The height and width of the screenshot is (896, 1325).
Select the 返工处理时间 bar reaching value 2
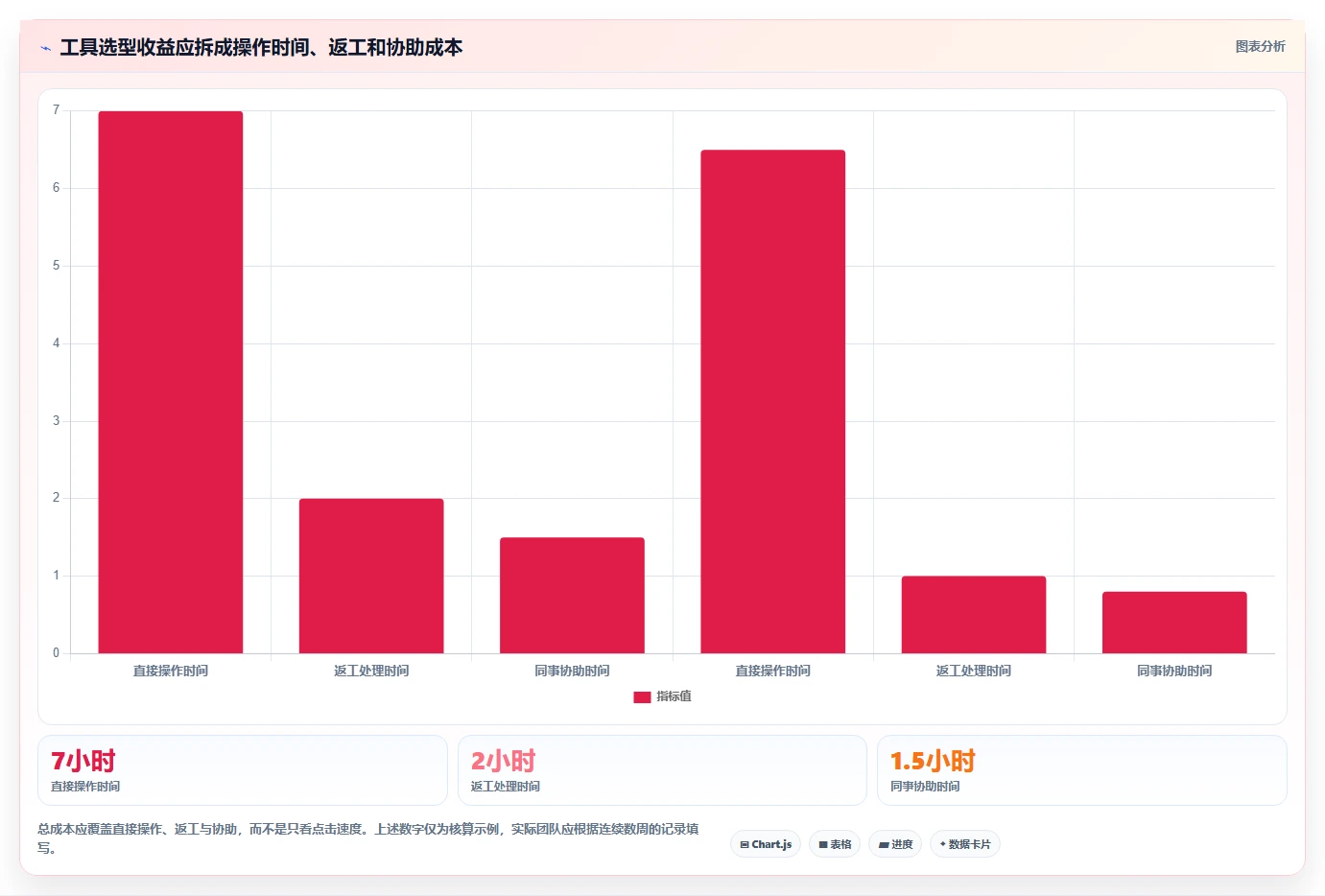pyautogui.click(x=371, y=576)
